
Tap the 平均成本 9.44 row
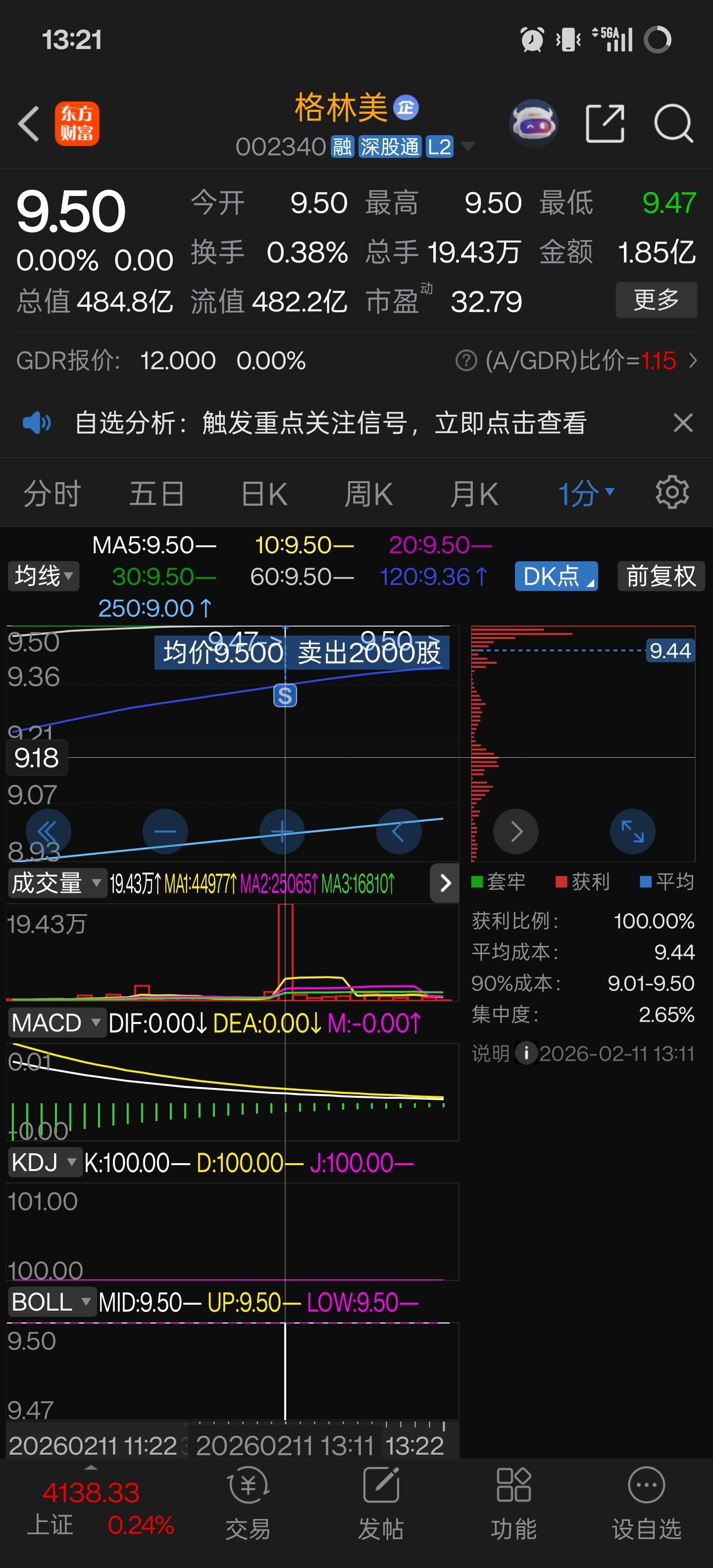583,951
